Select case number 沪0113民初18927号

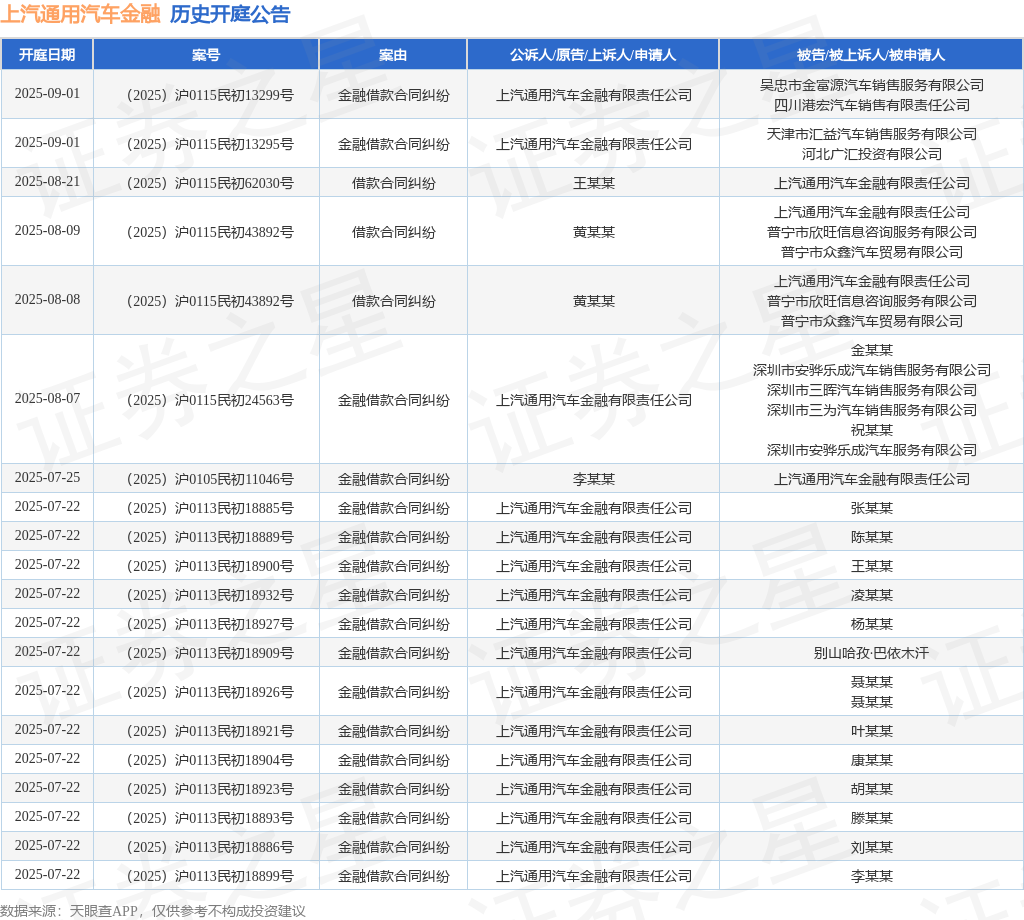(210, 624)
